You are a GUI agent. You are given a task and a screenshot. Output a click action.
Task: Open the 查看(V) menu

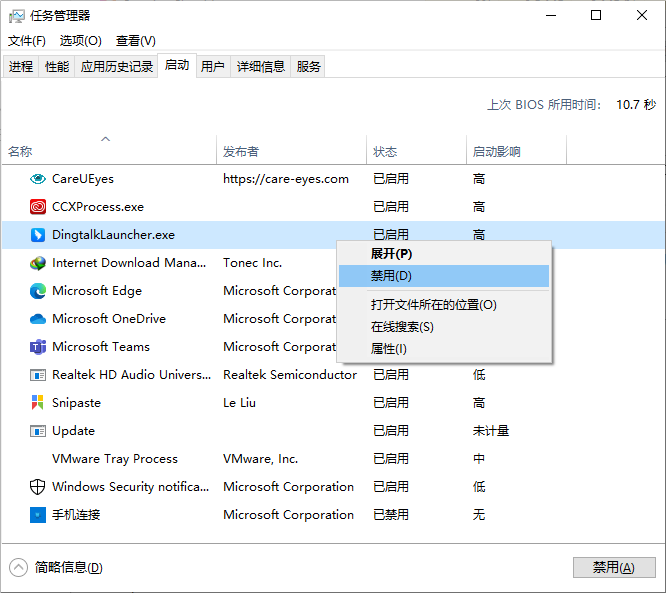[x=136, y=41]
